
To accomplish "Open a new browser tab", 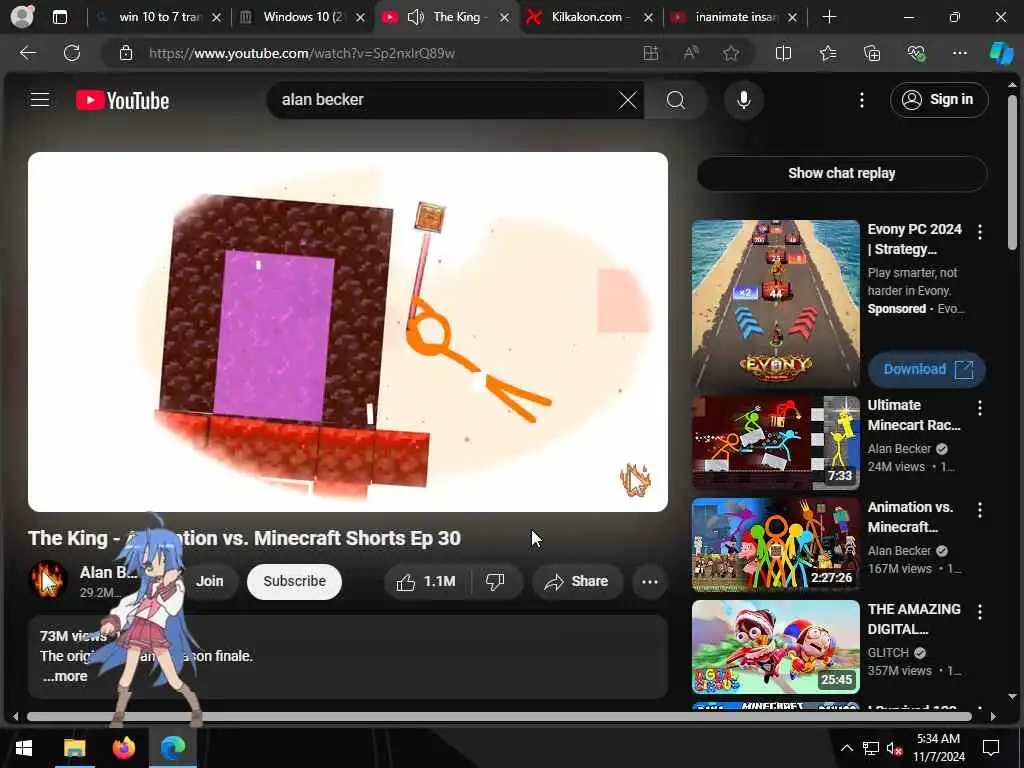I will (x=829, y=18).
